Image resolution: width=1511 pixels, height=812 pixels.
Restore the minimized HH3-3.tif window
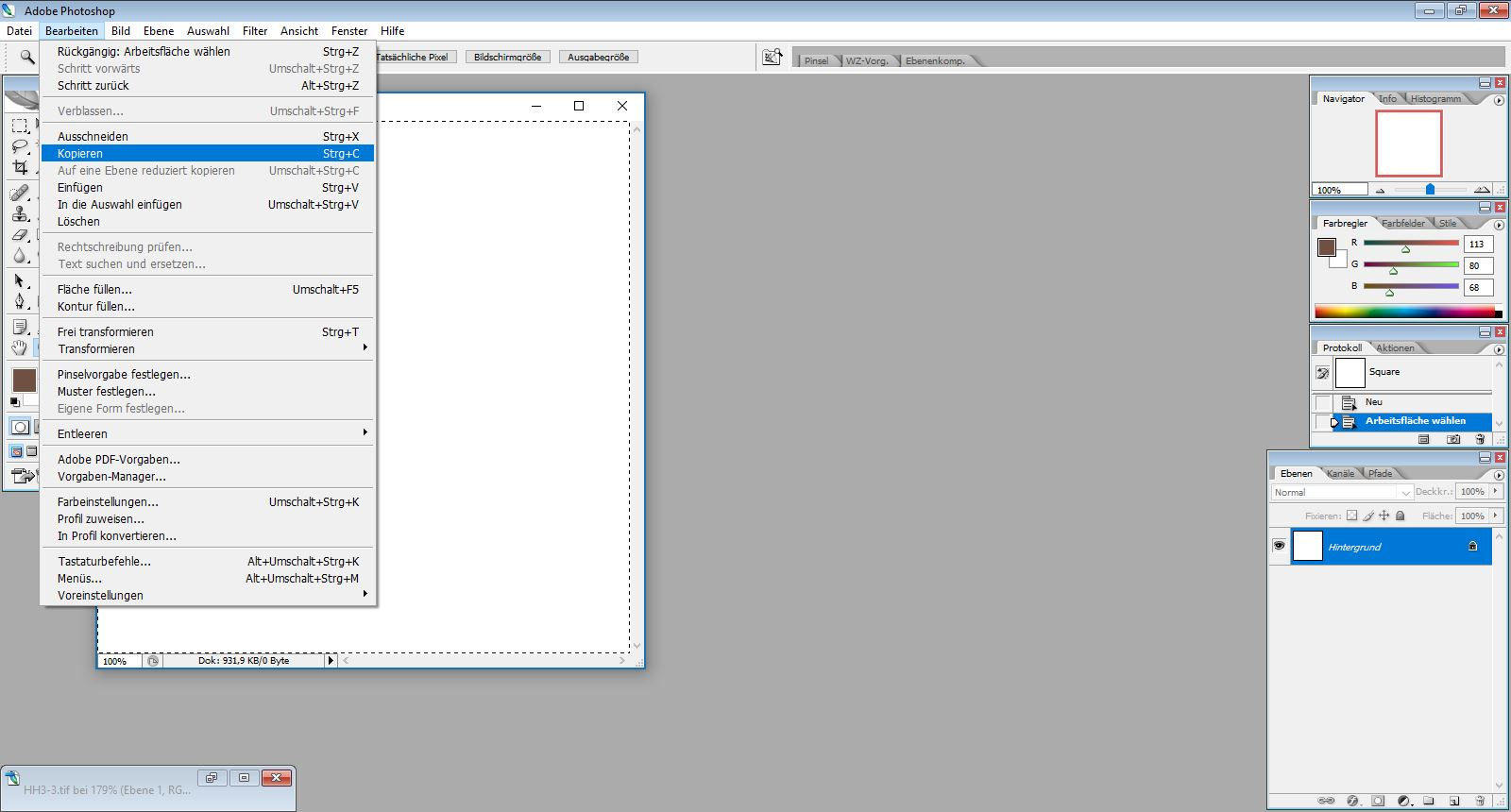(x=212, y=778)
